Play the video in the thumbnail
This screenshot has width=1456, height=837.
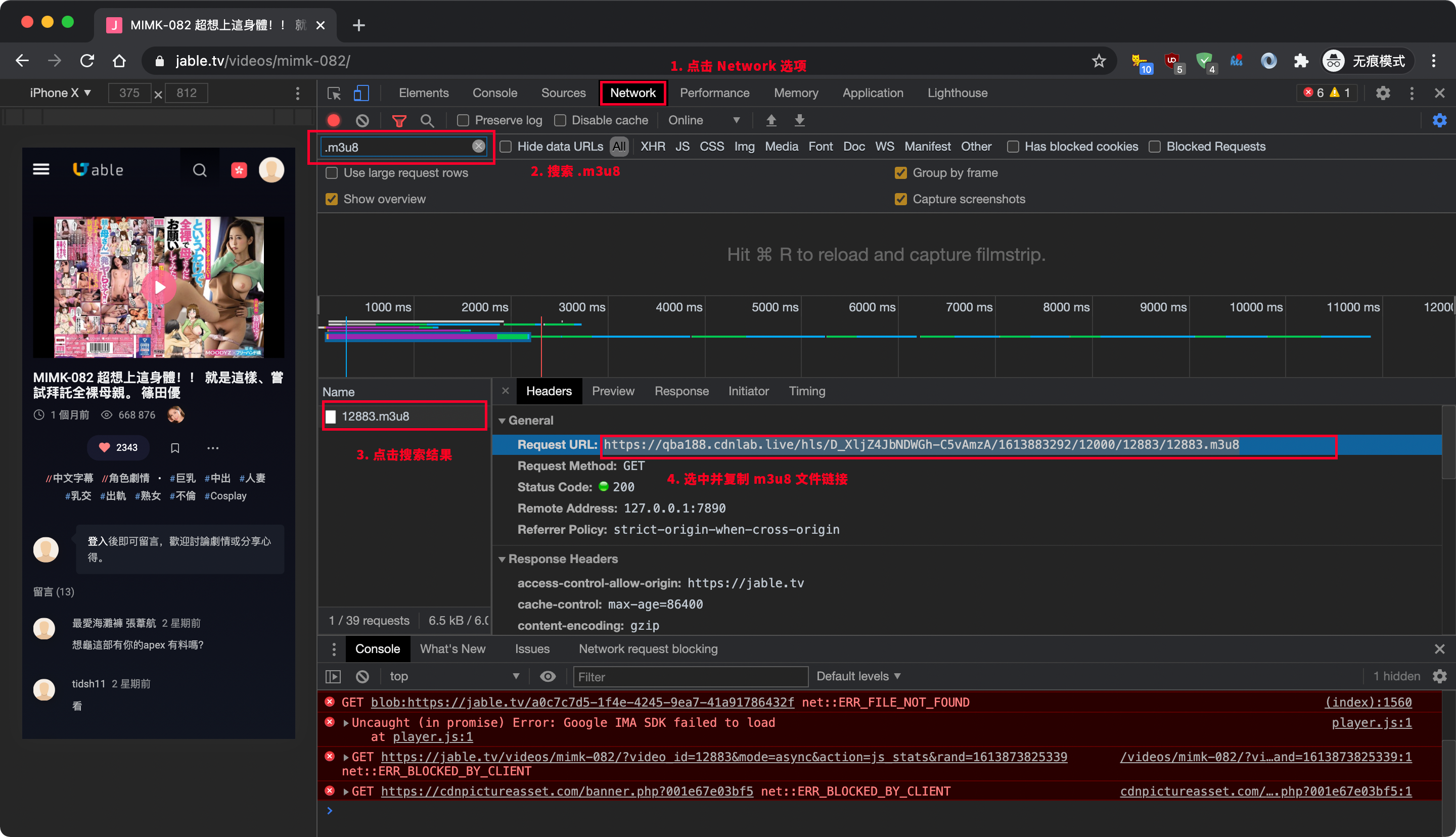160,288
